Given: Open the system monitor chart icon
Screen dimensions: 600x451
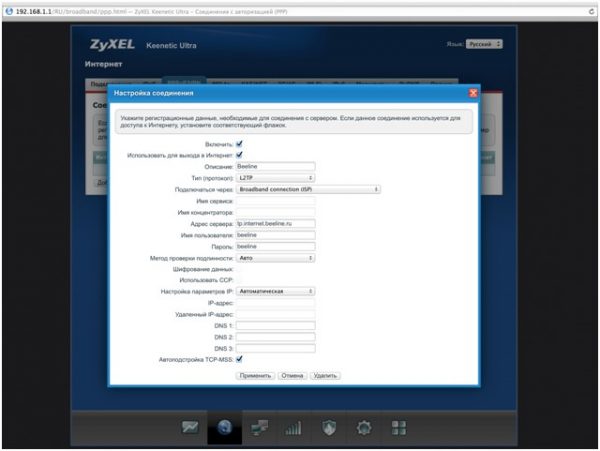Looking at the screenshot, I should click(x=190, y=427).
